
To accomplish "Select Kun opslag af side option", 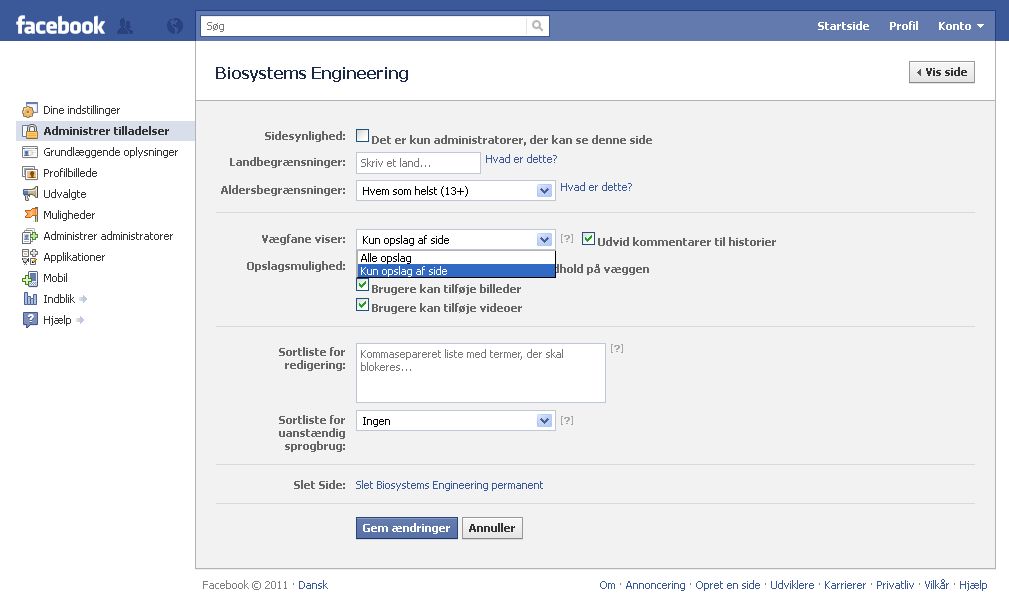I will click(456, 271).
